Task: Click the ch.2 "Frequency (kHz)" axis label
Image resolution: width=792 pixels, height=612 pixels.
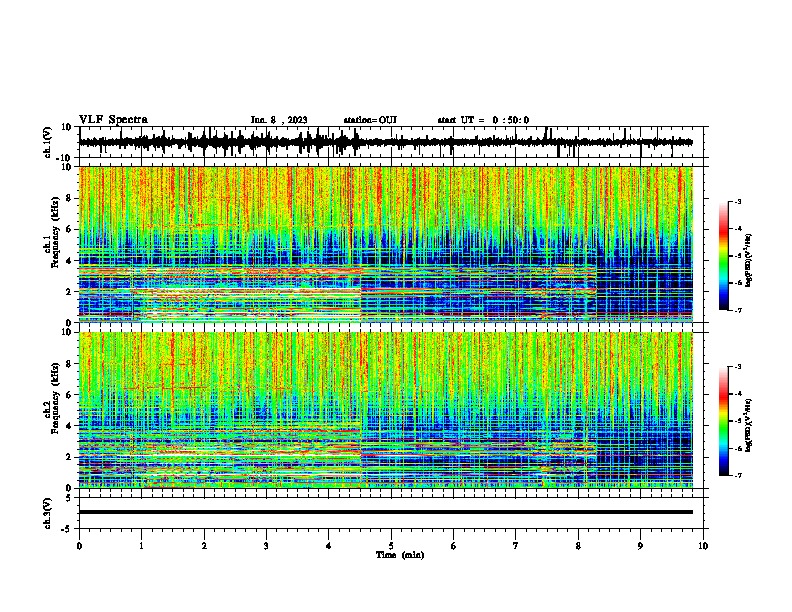Action: pos(55,398)
